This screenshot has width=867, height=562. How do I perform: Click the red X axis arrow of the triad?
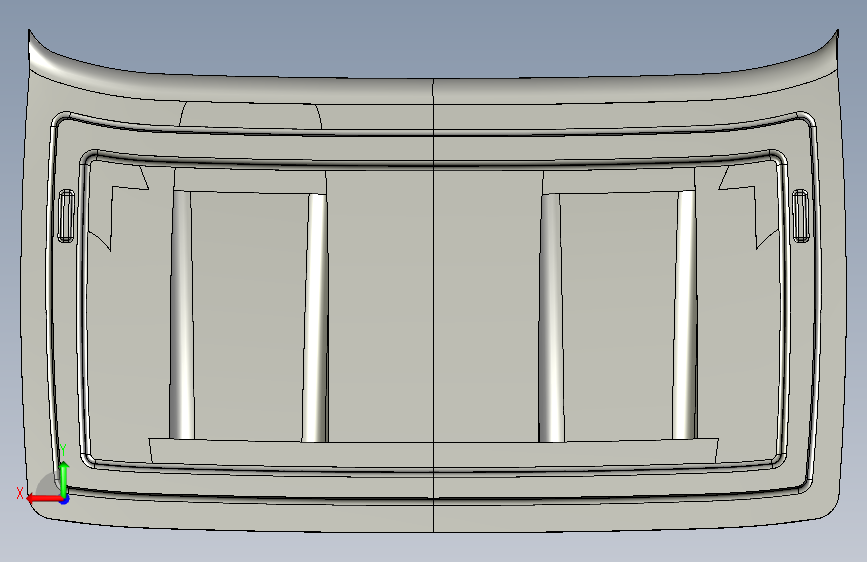[x=44, y=498]
